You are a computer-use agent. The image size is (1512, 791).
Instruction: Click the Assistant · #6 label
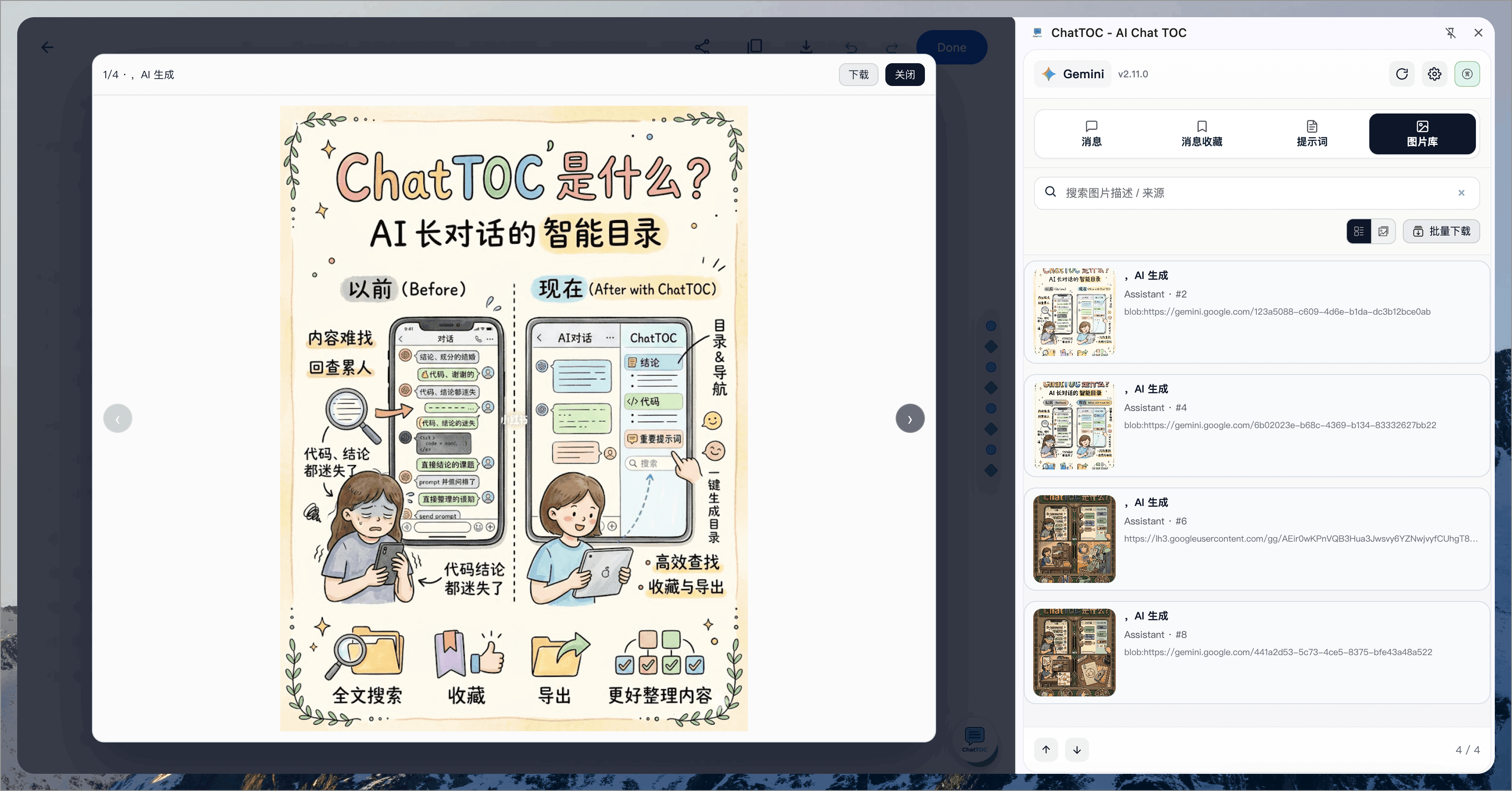pyautogui.click(x=1155, y=521)
